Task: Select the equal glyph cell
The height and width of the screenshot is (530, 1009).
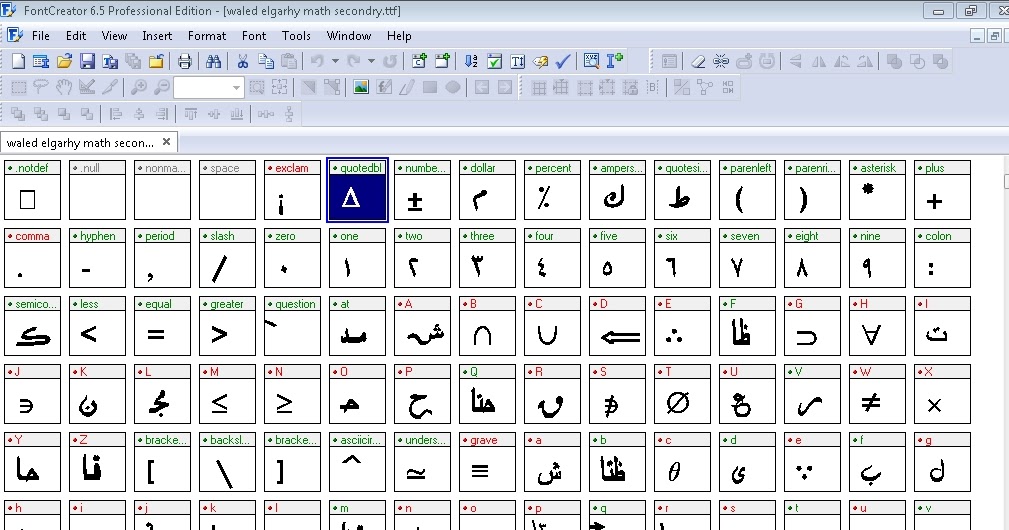Action: [x=162, y=326]
